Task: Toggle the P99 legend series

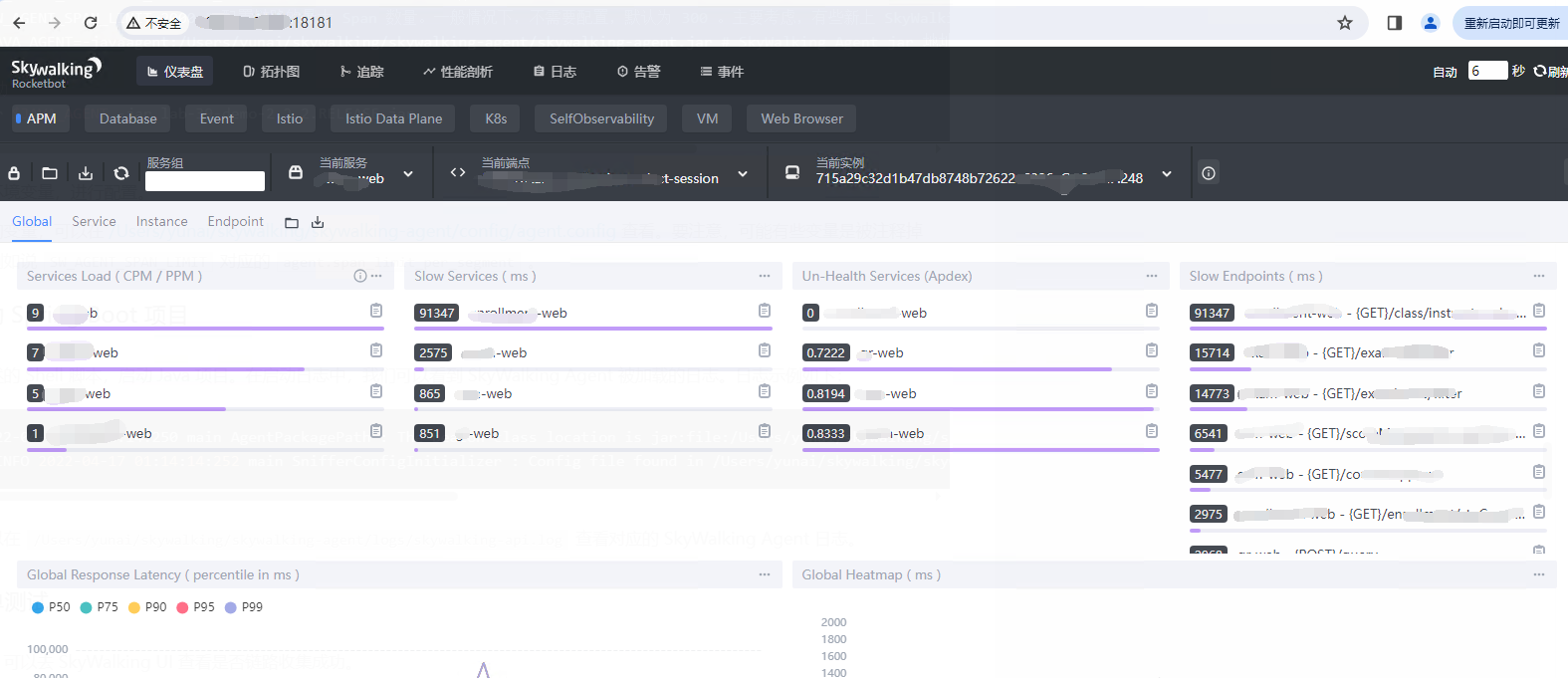Action: (244, 607)
